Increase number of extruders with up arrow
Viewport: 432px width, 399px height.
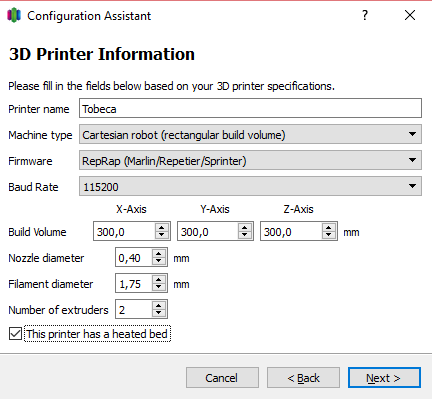159,306
